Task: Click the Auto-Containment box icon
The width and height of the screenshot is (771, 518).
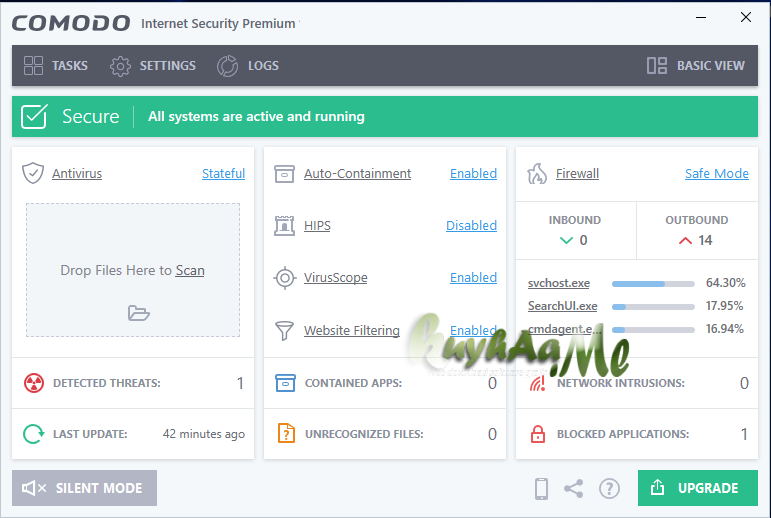Action: tap(284, 174)
